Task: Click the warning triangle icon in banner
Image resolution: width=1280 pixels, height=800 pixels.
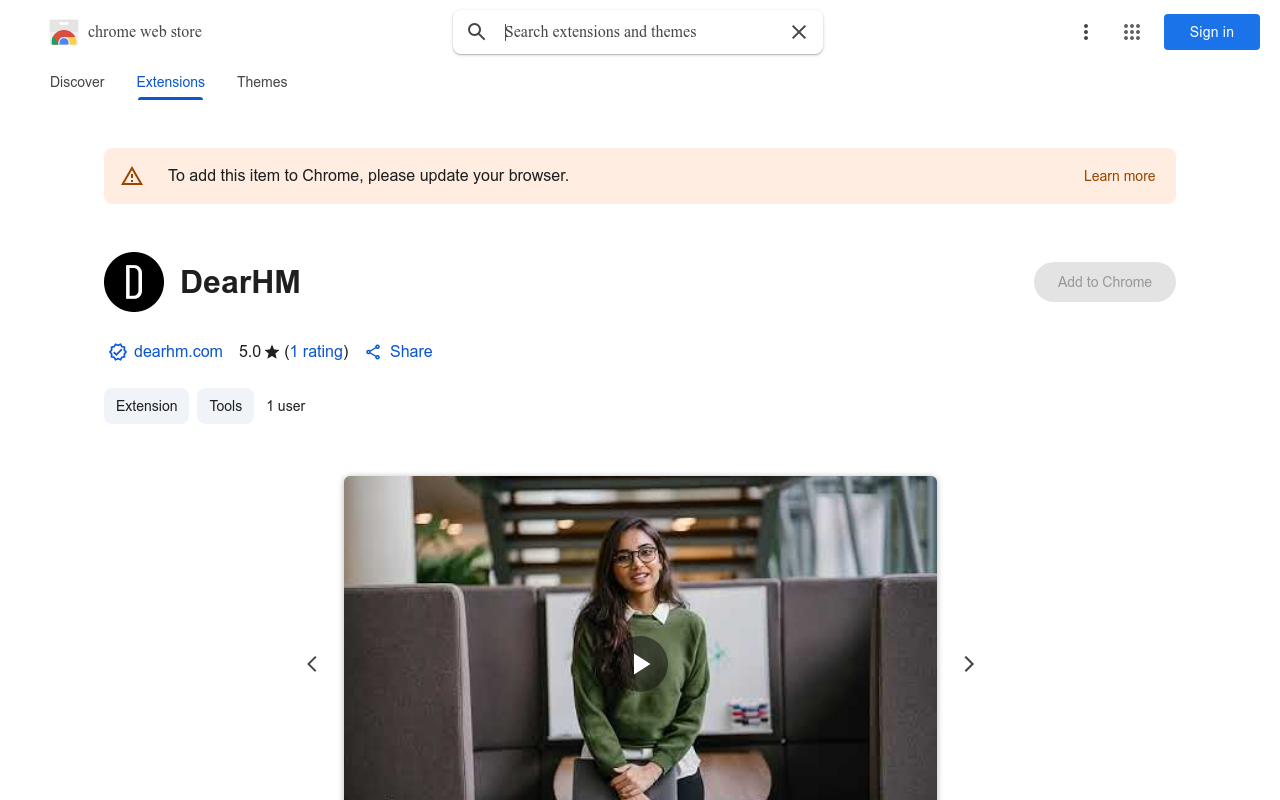Action: 132,176
